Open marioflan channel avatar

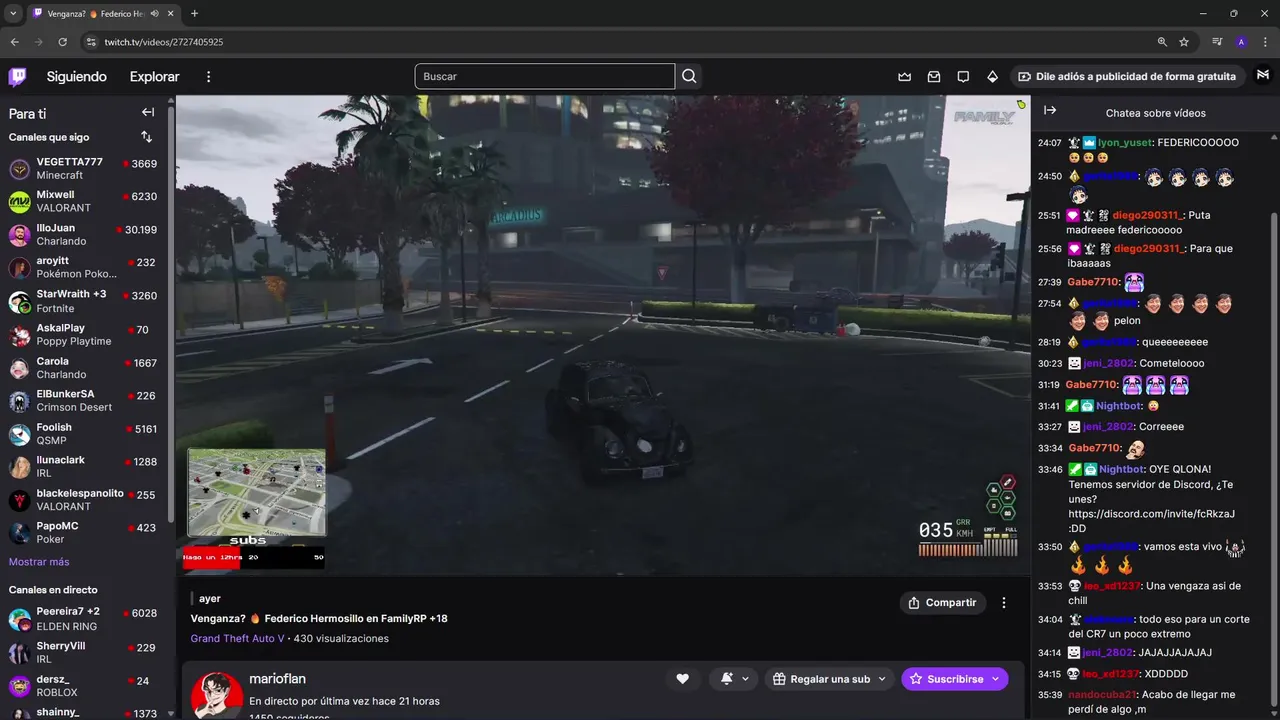click(217, 695)
